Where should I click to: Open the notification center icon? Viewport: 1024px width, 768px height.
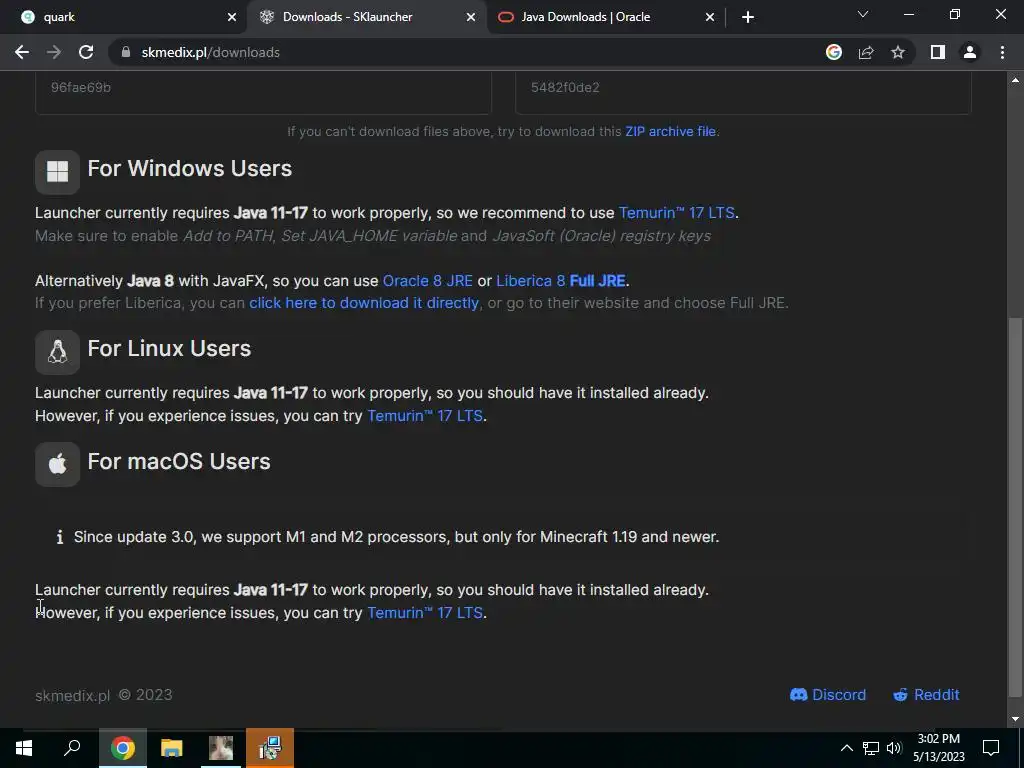coord(991,748)
